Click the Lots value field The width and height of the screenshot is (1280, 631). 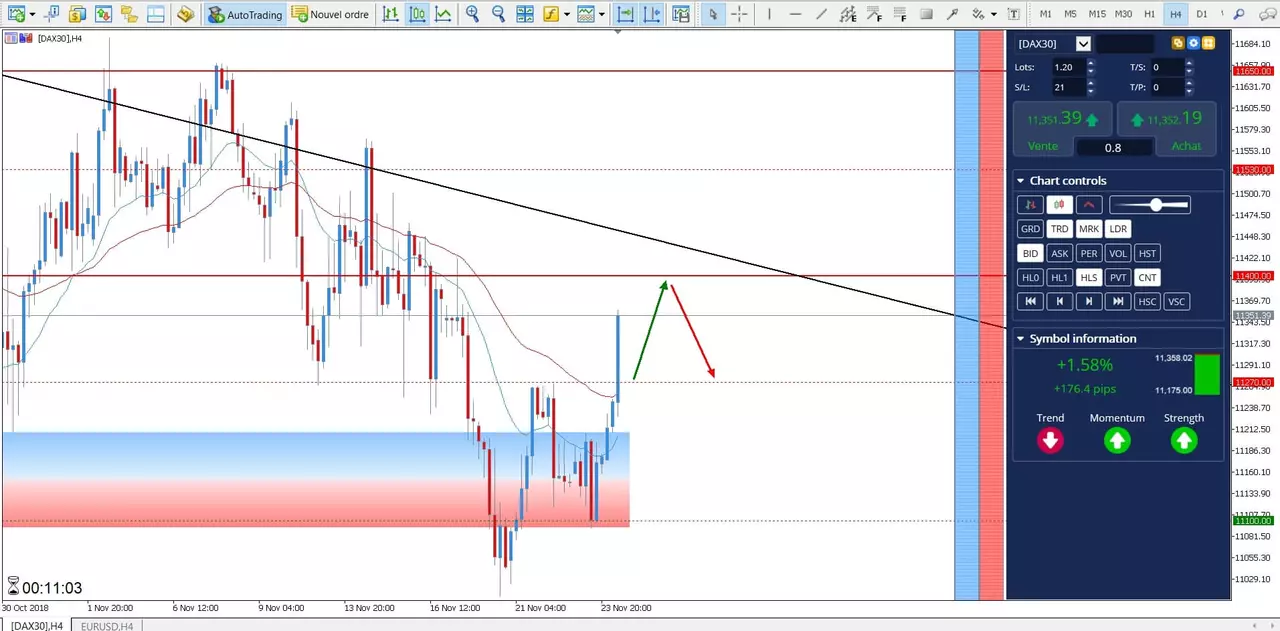click(1067, 67)
